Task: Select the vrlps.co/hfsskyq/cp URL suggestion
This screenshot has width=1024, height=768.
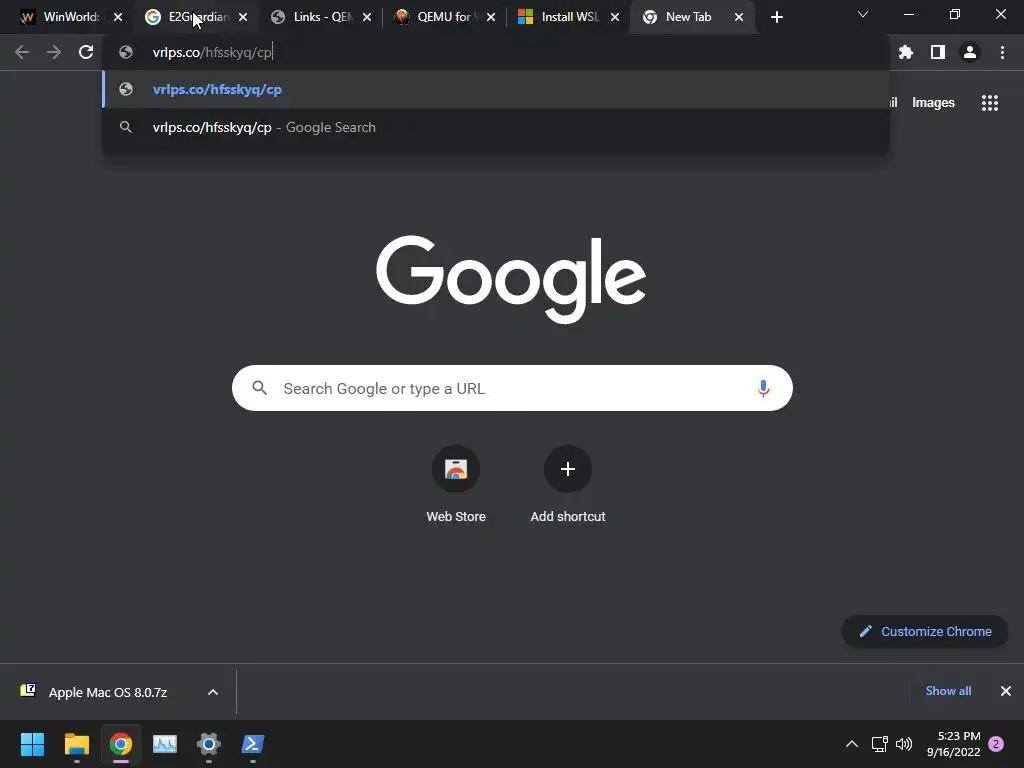Action: tap(496, 89)
